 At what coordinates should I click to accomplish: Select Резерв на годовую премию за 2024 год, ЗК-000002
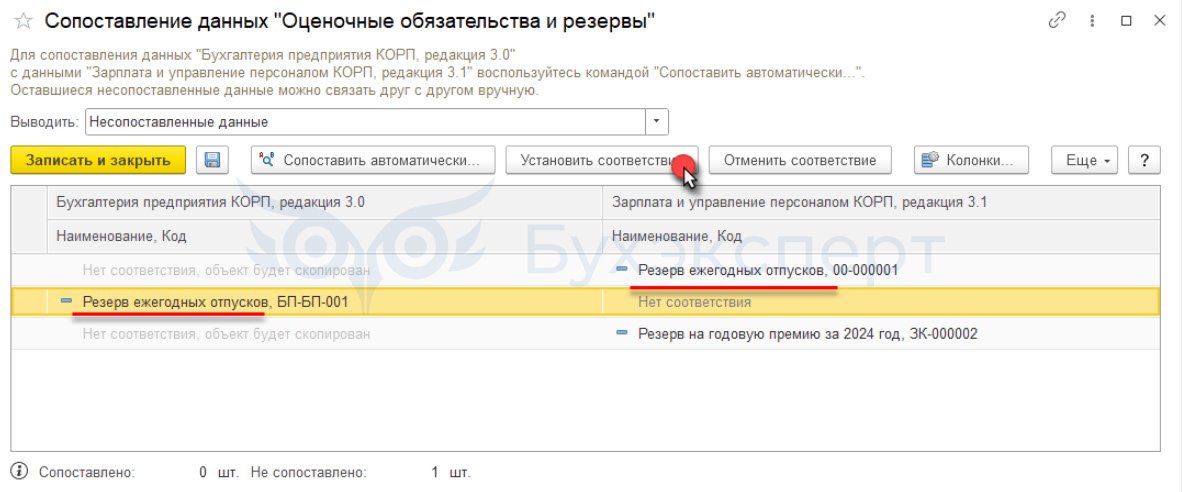coord(807,333)
